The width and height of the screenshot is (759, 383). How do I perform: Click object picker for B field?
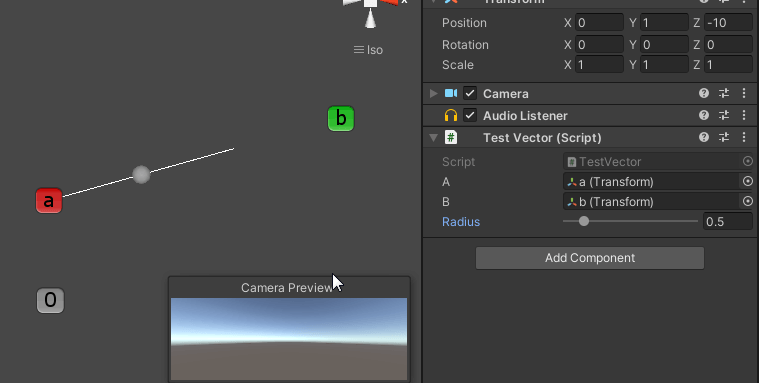click(748, 201)
